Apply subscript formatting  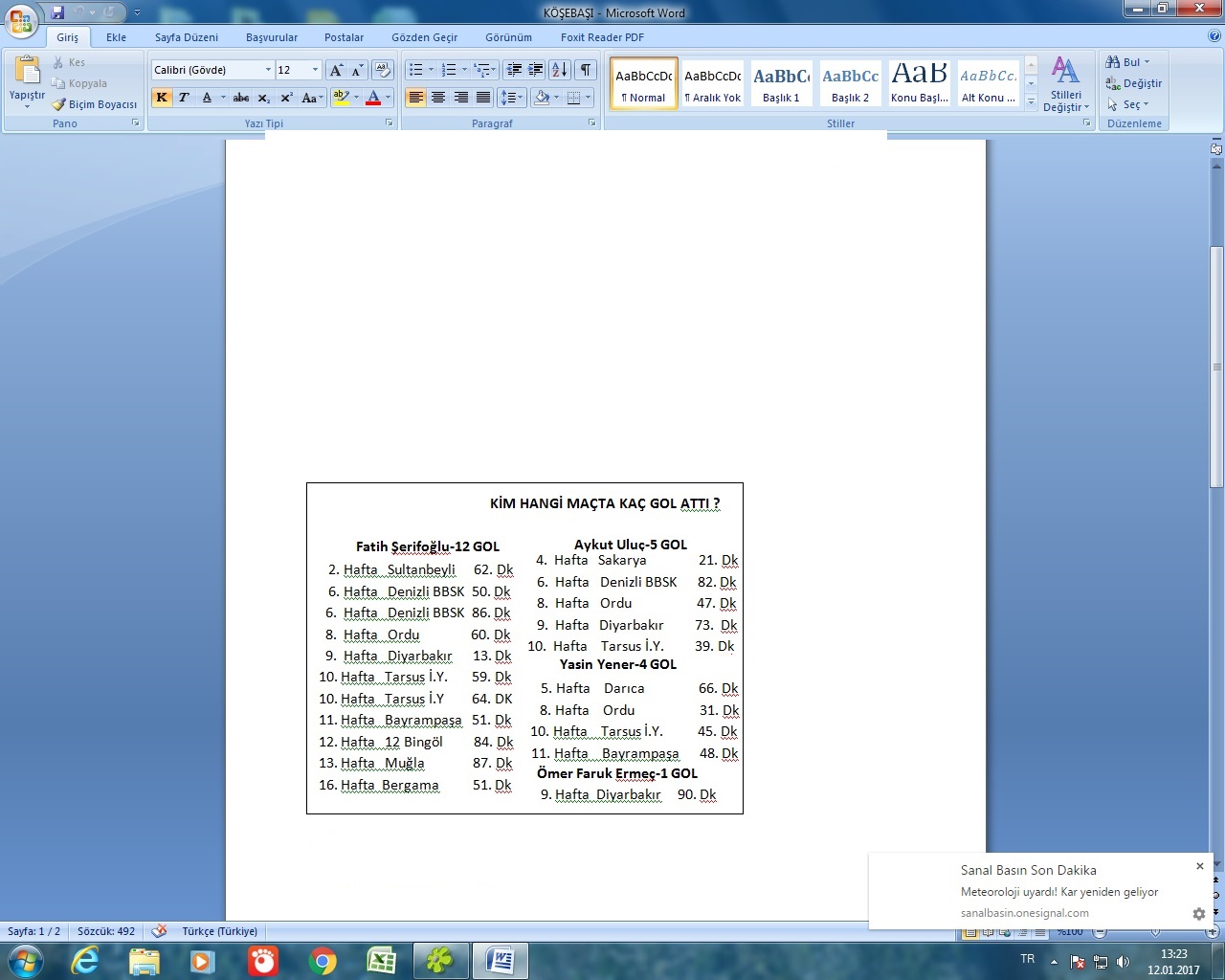pos(263,98)
